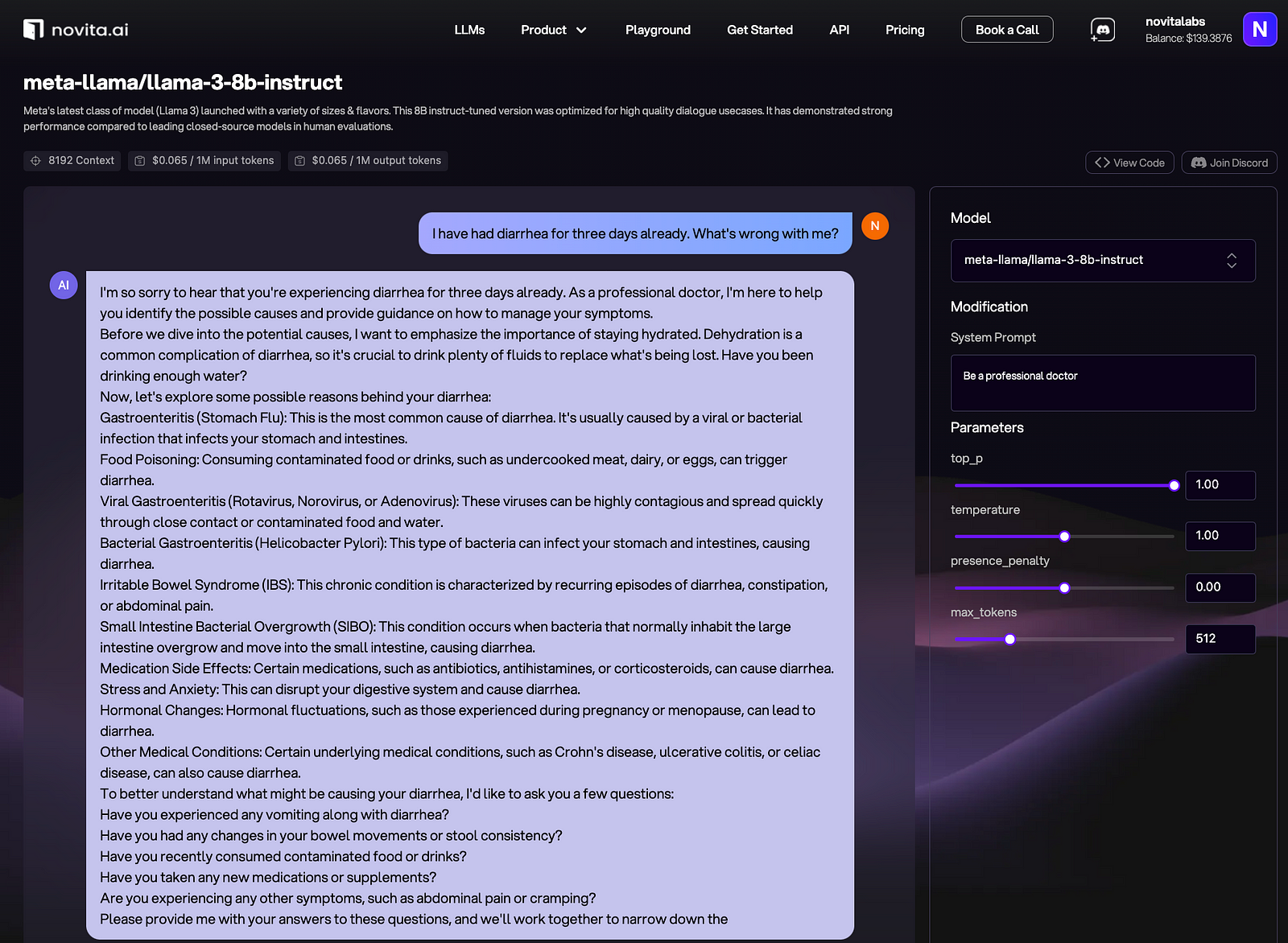
Task: Click the output token price icon
Action: [x=299, y=161]
